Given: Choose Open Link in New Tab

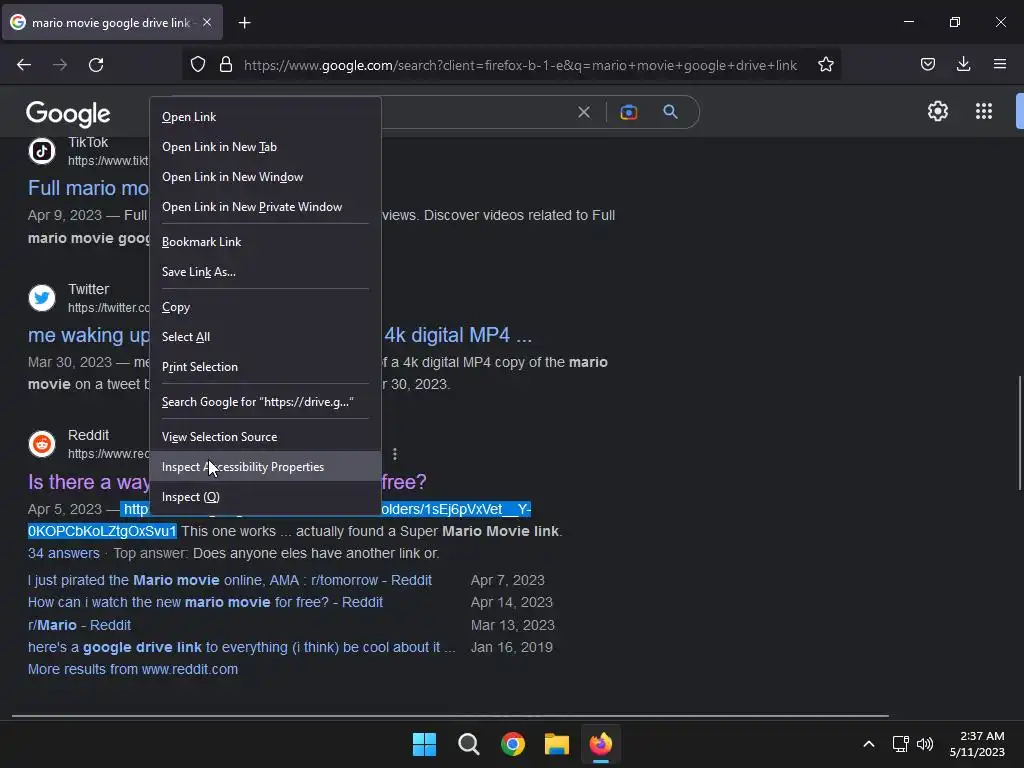Looking at the screenshot, I should click(x=265, y=147).
